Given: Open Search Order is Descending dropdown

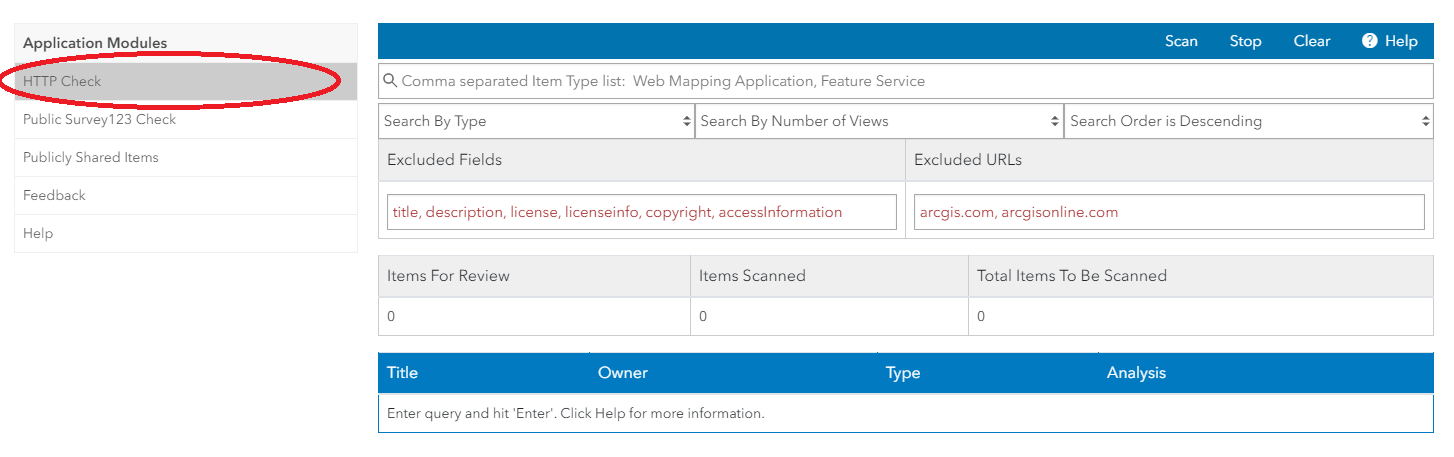Looking at the screenshot, I should (x=1249, y=121).
